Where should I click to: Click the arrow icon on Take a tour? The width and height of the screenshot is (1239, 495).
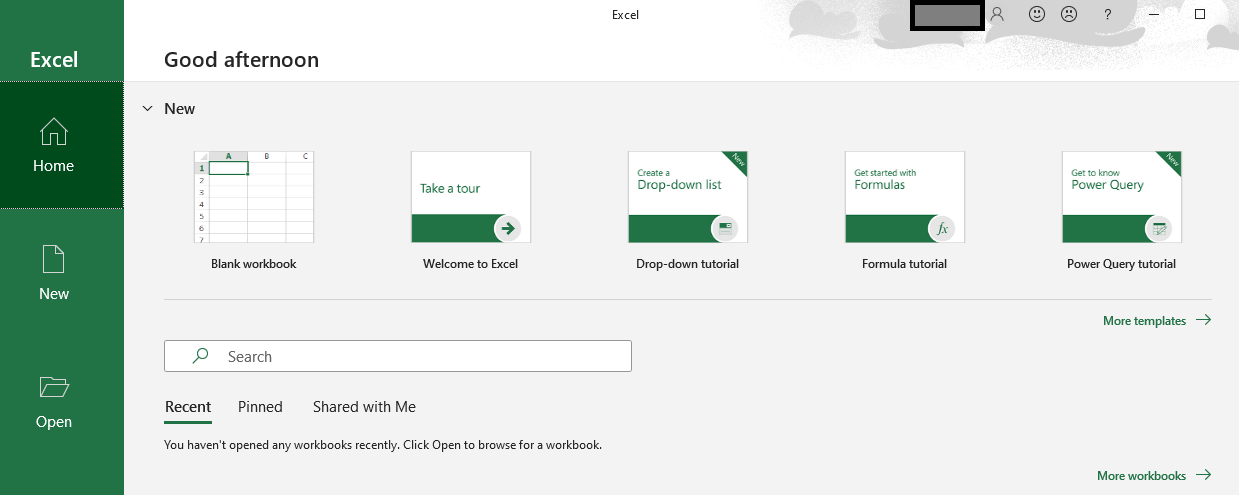(x=508, y=228)
